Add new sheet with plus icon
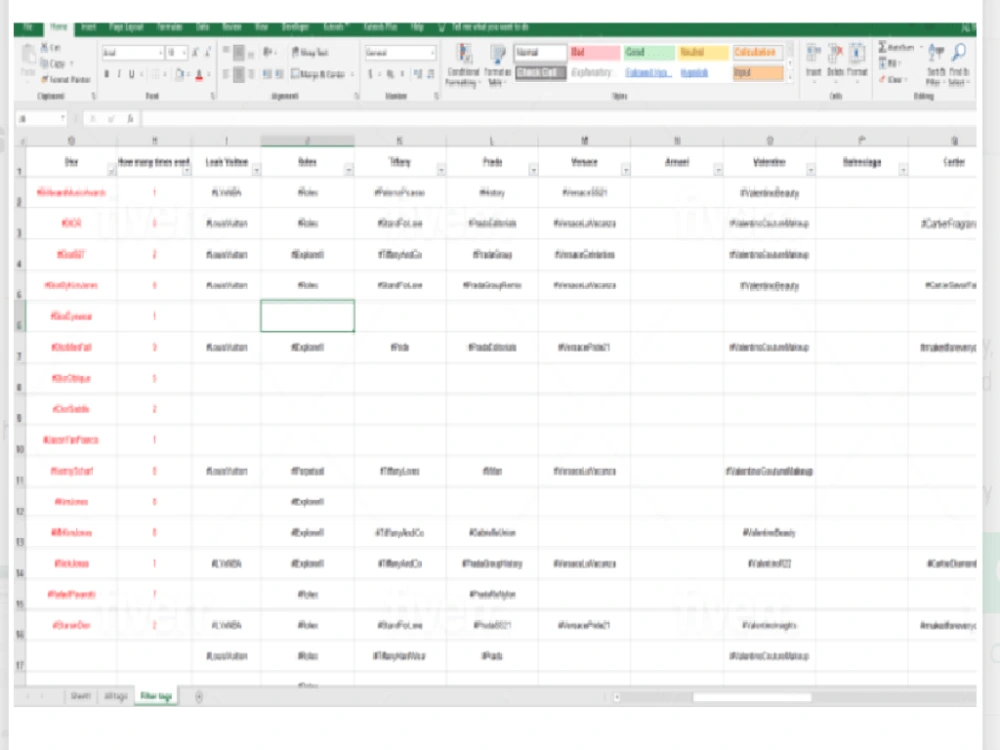Image resolution: width=1000 pixels, height=750 pixels. click(199, 697)
